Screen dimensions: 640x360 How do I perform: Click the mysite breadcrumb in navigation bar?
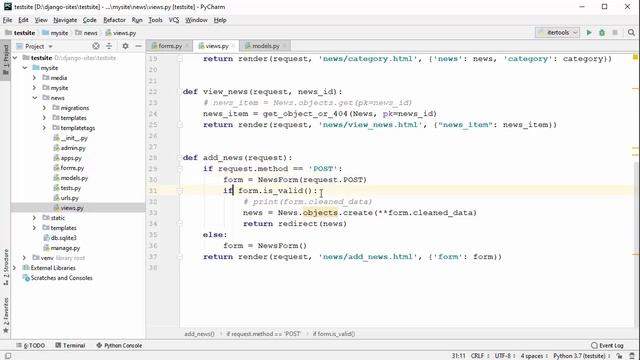point(55,33)
